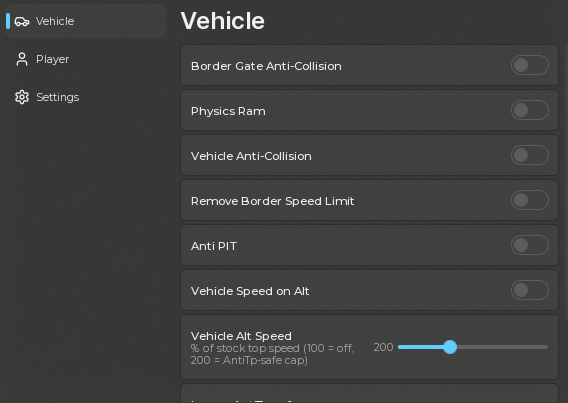
Task: Click the Vehicle Alt Speed slider handle
Action: tap(450, 347)
